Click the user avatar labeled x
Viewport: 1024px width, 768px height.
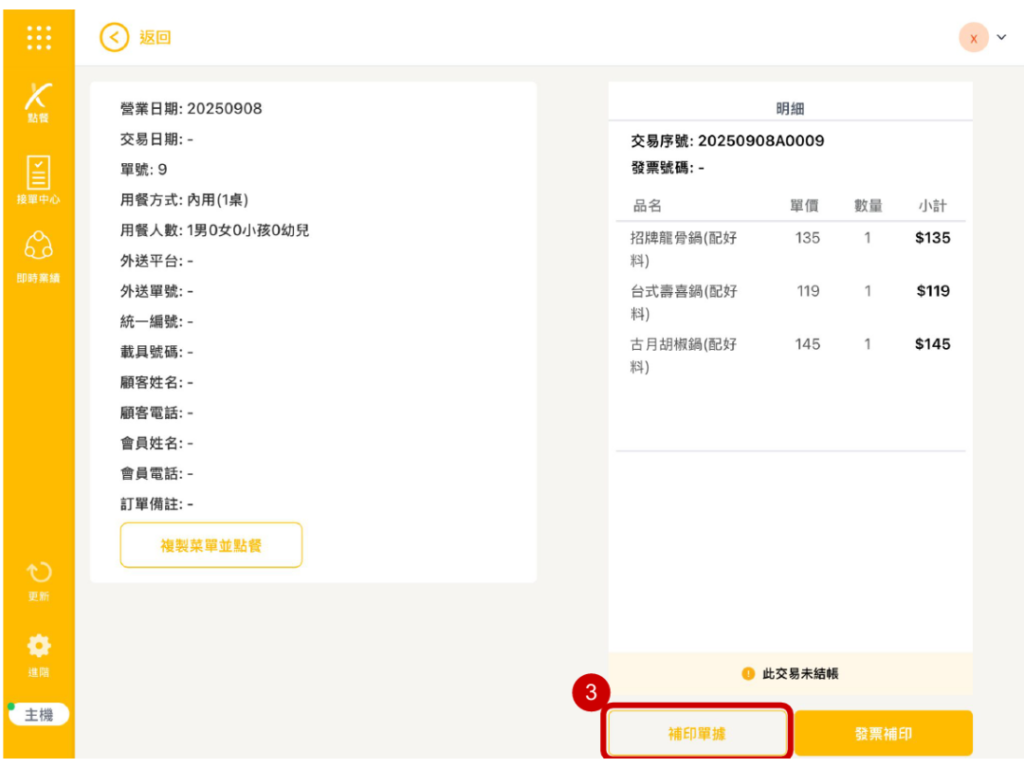[973, 38]
